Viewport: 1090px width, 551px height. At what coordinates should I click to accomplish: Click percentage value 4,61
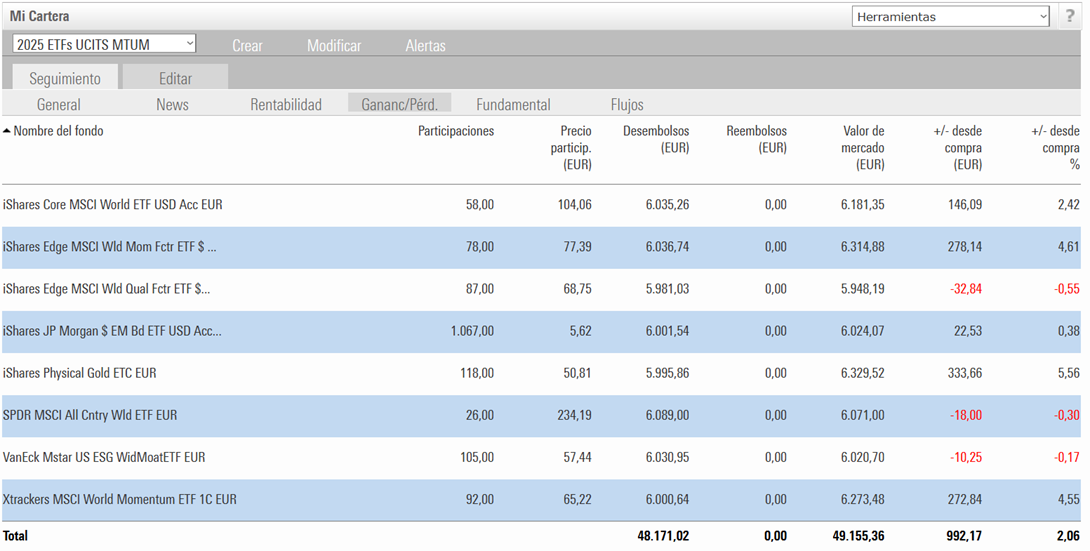click(1068, 247)
